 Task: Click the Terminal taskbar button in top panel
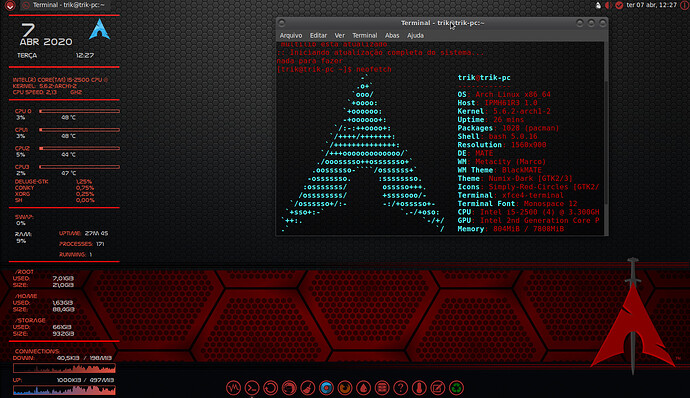tap(65, 5)
